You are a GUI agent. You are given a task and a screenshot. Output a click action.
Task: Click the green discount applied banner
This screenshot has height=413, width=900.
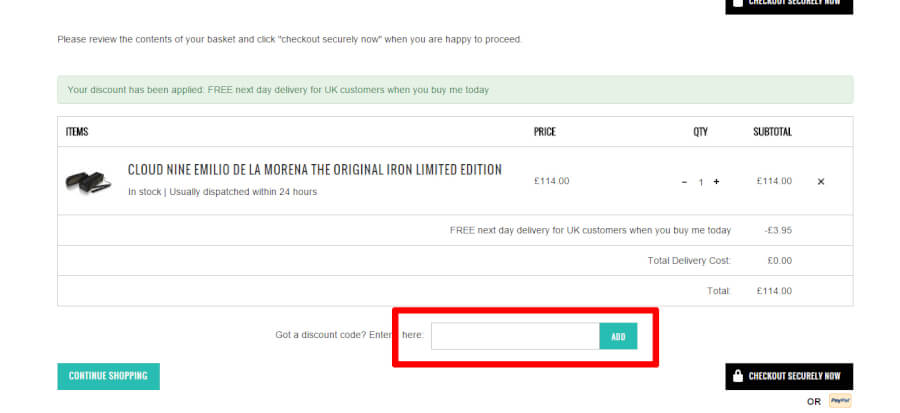coord(455,90)
